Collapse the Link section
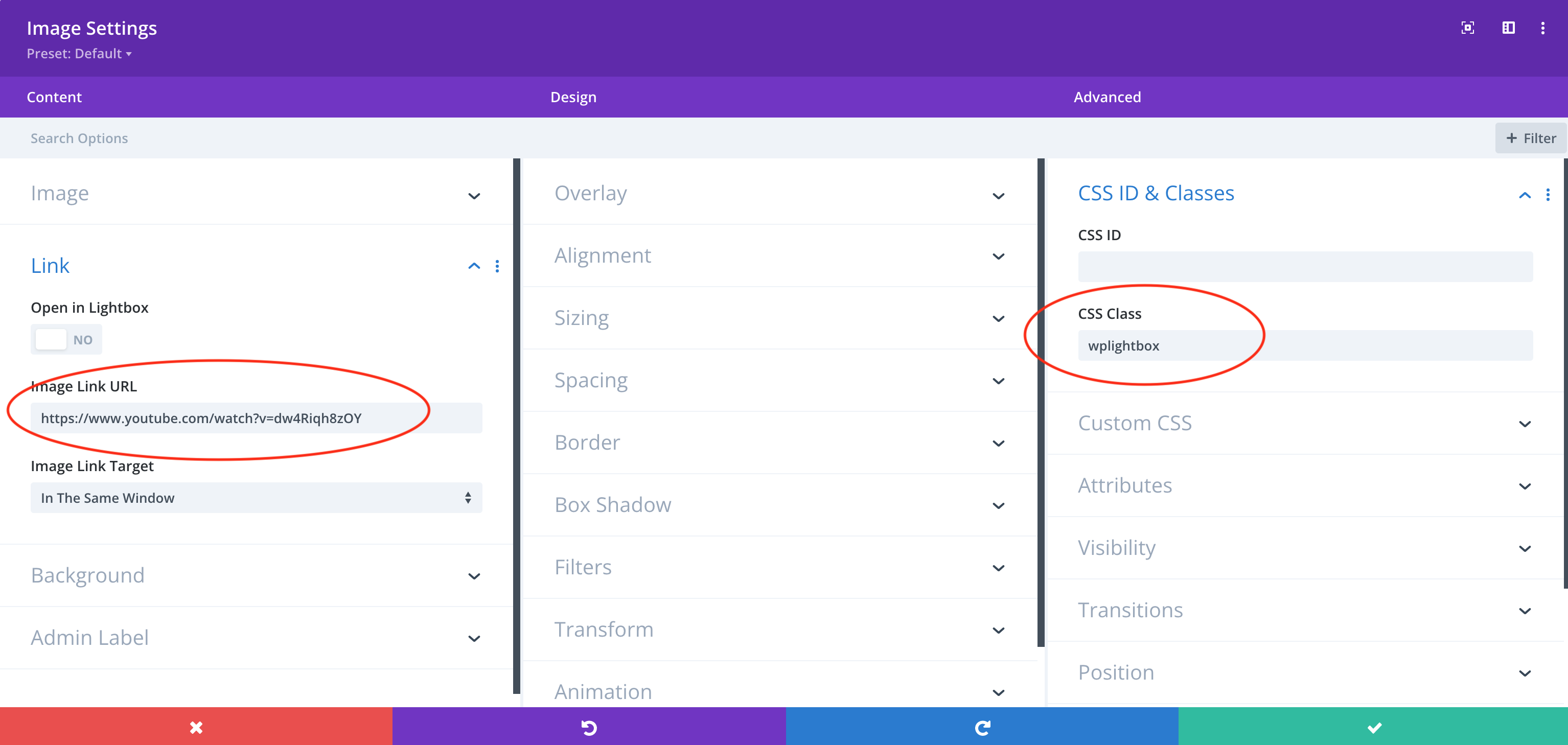Viewport: 1568px width, 745px height. pyautogui.click(x=474, y=266)
